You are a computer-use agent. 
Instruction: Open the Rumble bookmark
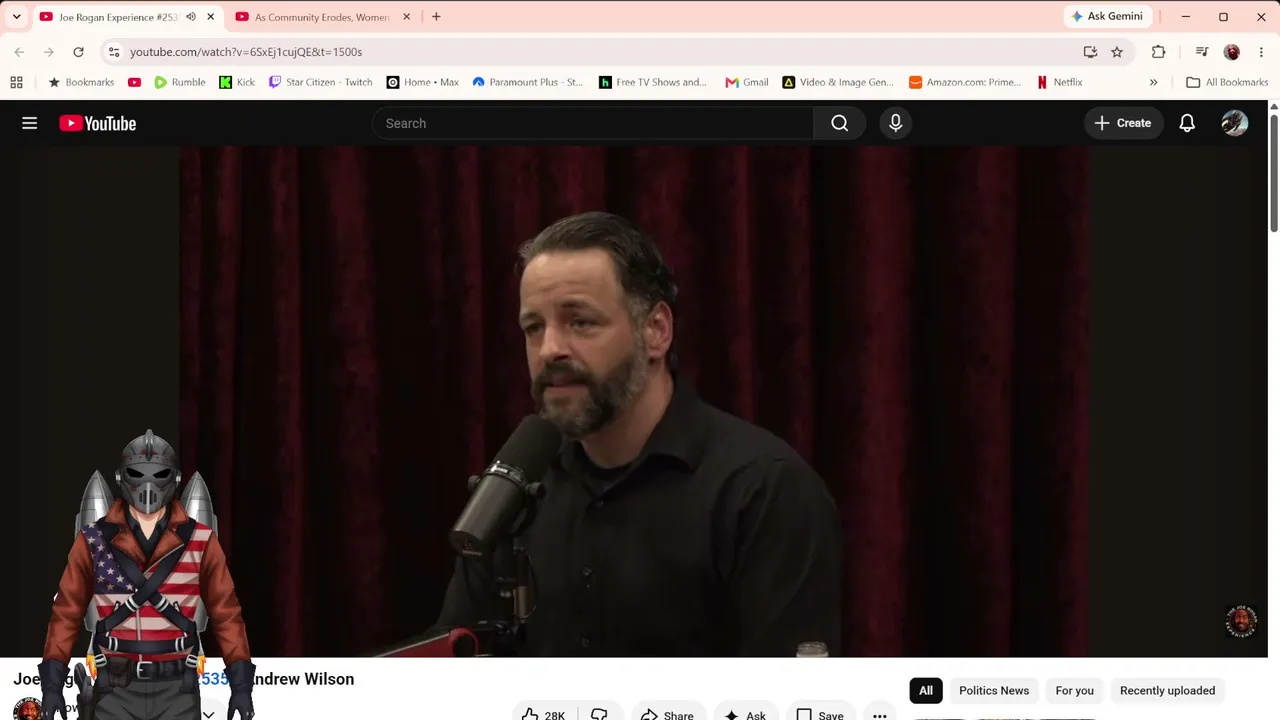click(x=179, y=82)
